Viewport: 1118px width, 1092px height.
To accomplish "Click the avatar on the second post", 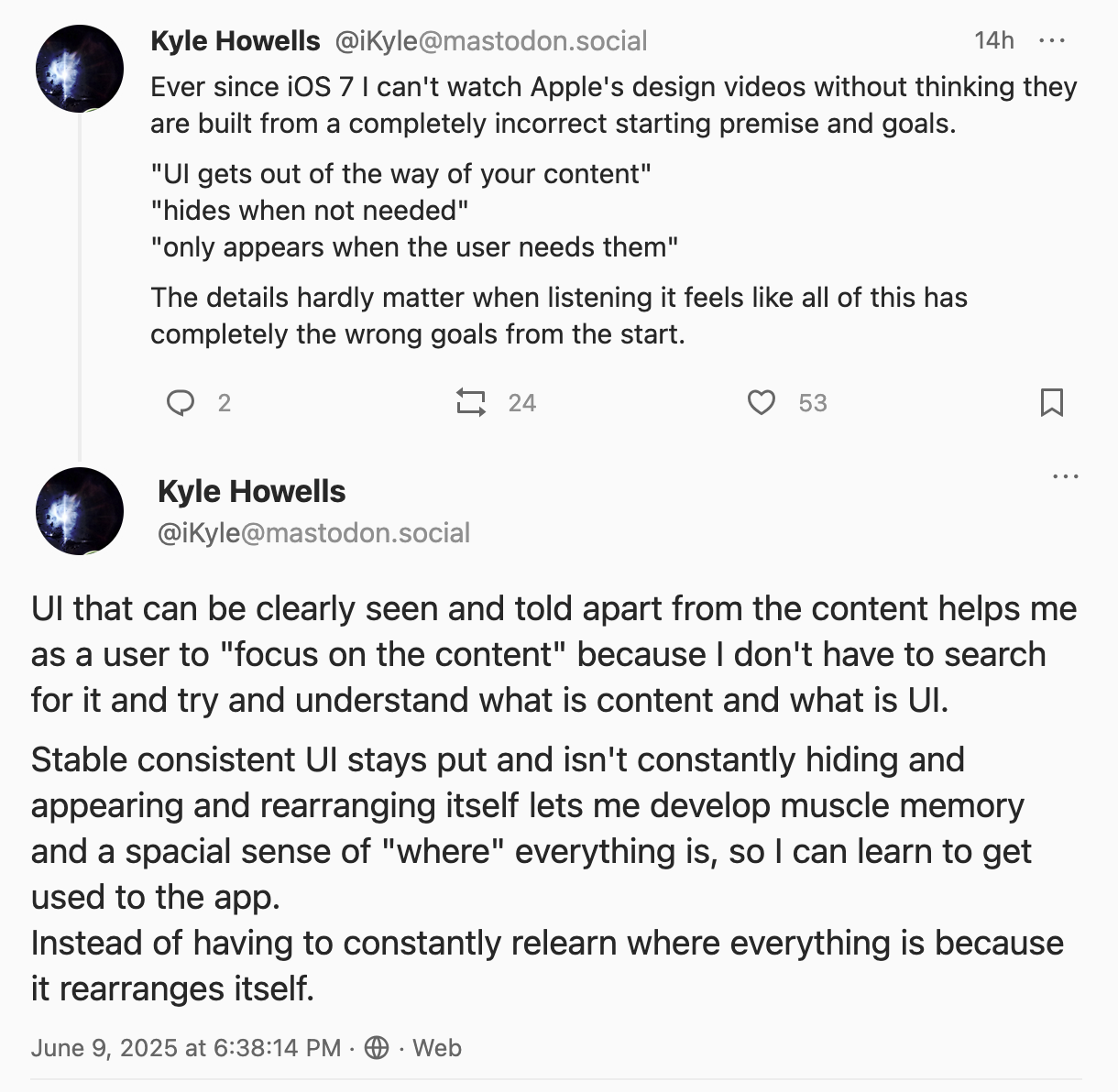I will click(x=80, y=511).
